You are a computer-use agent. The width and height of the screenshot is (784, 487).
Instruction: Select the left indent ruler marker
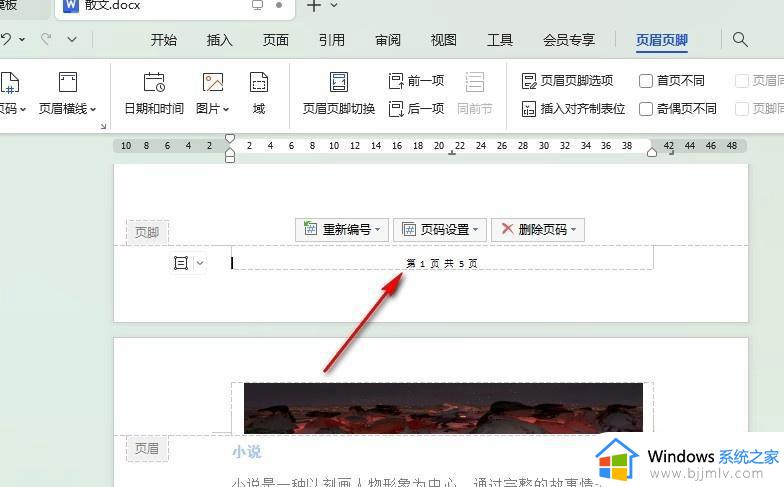tap(230, 156)
